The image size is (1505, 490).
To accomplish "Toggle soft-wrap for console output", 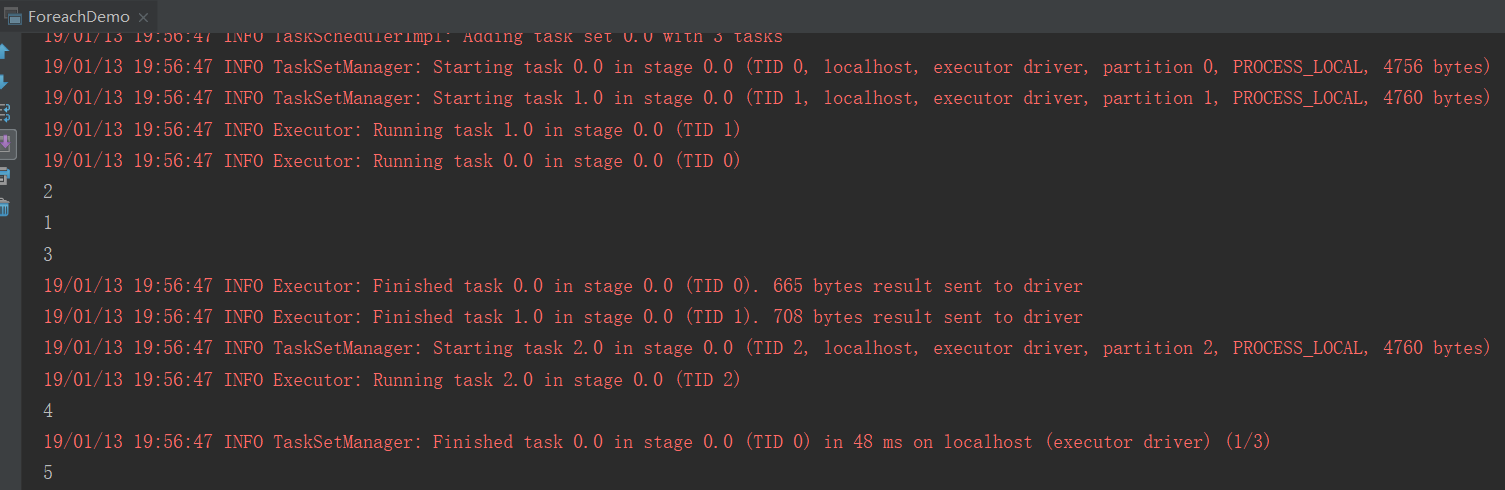I will click(x=4, y=113).
